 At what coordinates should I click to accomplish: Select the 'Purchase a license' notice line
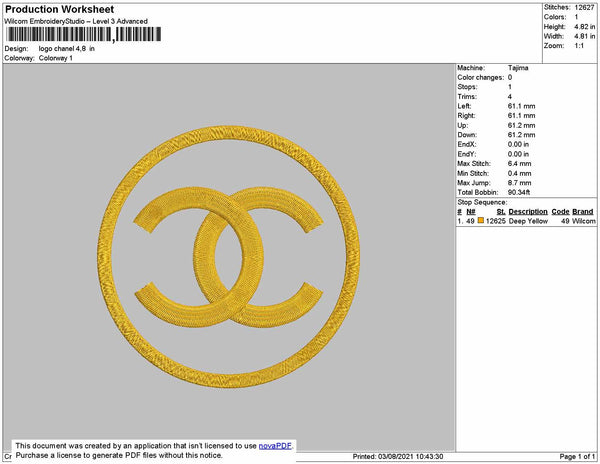(x=119, y=455)
